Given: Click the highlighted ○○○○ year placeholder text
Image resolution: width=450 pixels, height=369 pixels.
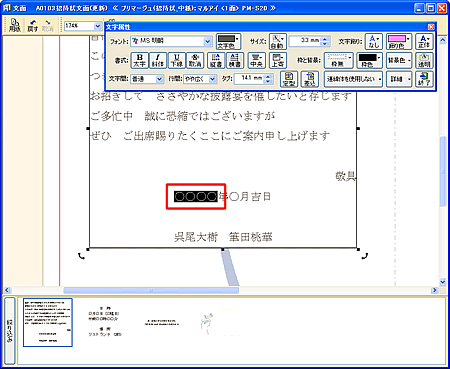Looking at the screenshot, I should [196, 197].
